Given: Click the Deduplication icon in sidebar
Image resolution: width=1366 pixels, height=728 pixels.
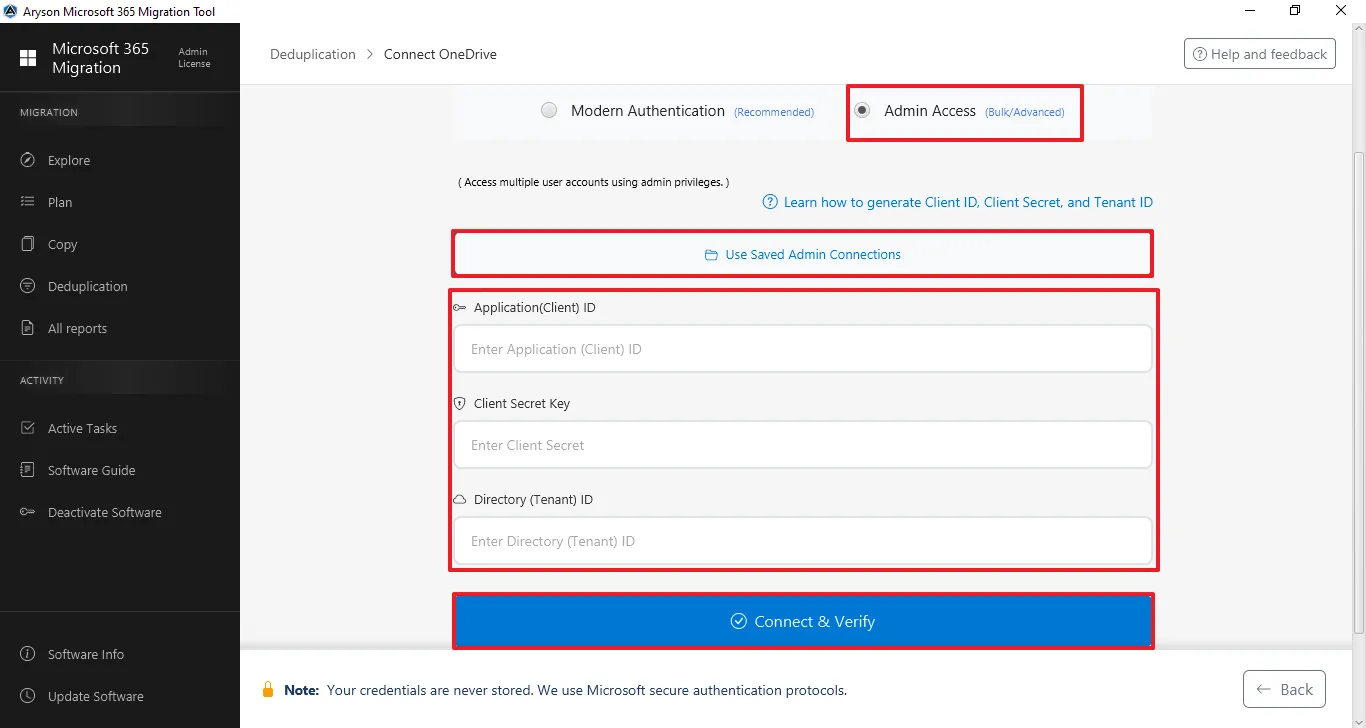Looking at the screenshot, I should pyautogui.click(x=28, y=286).
